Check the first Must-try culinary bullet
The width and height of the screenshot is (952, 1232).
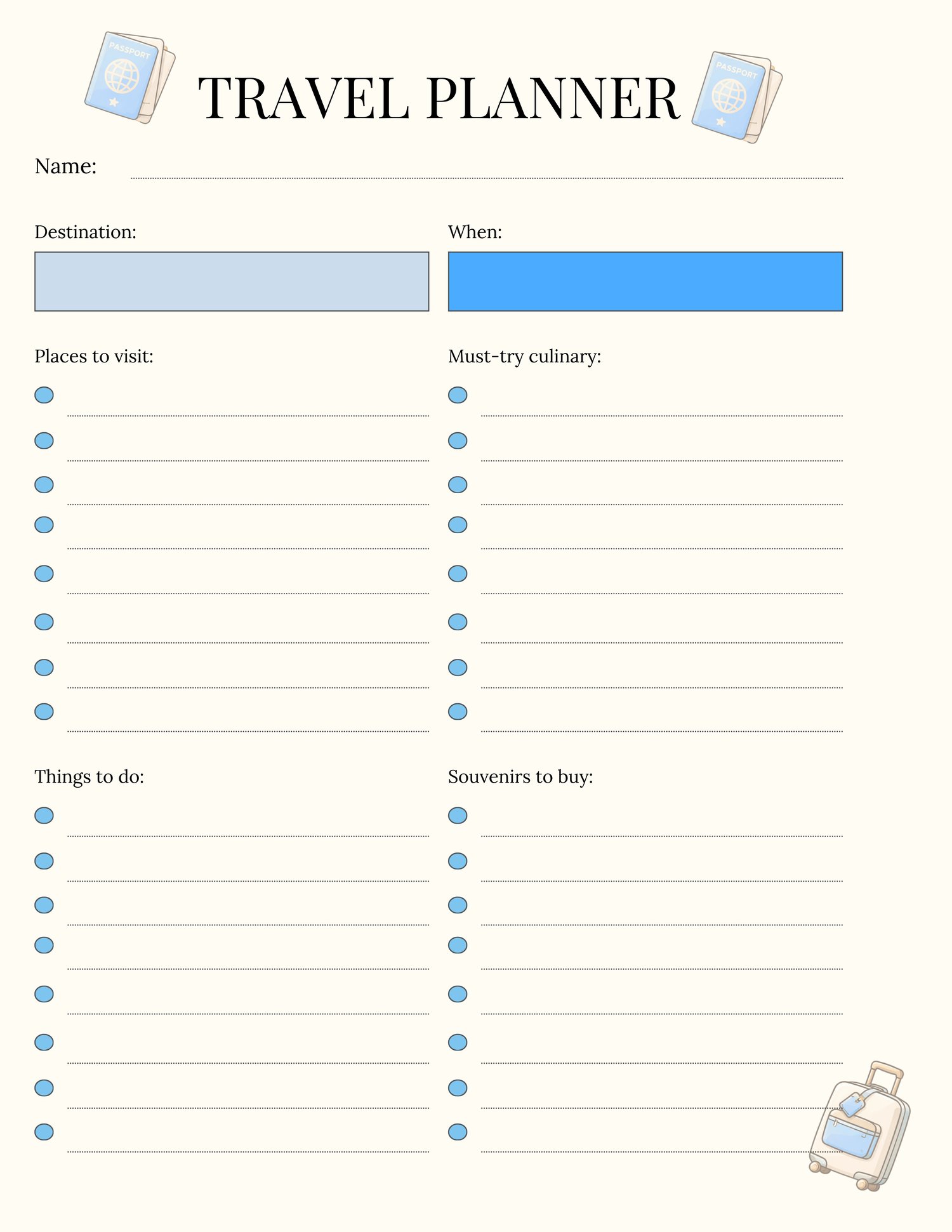(458, 395)
